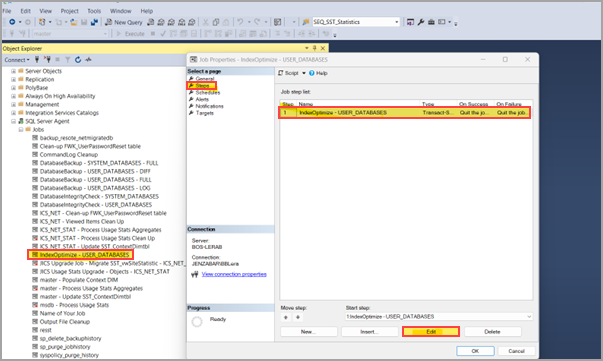Expand the Server Objects tree node
The width and height of the screenshot is (603, 361).
tap(13, 71)
